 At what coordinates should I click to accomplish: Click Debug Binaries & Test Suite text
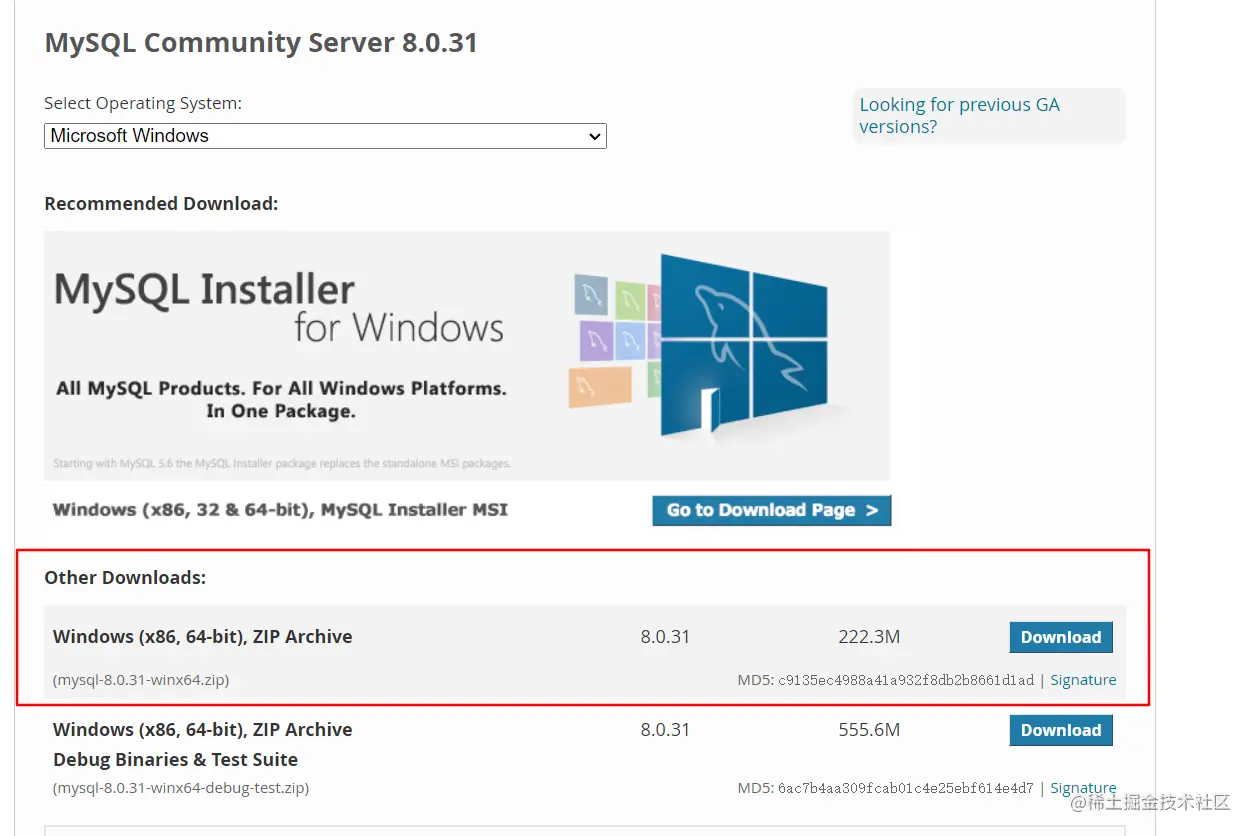[176, 759]
